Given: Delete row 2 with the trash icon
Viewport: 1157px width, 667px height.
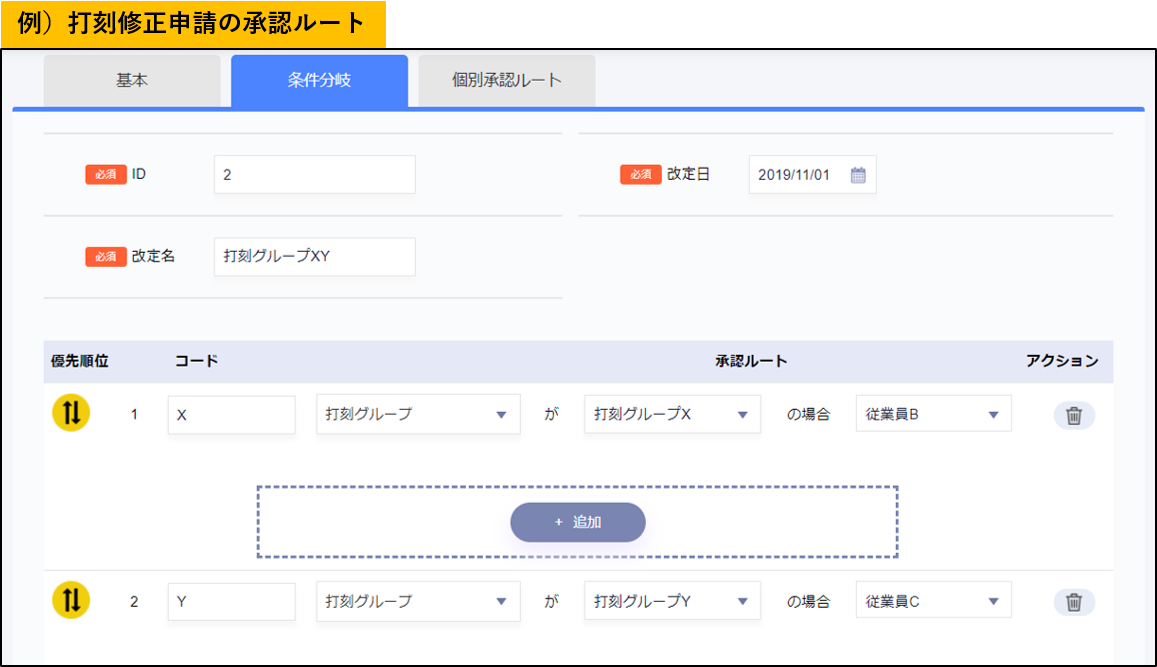Looking at the screenshot, I should point(1073,602).
